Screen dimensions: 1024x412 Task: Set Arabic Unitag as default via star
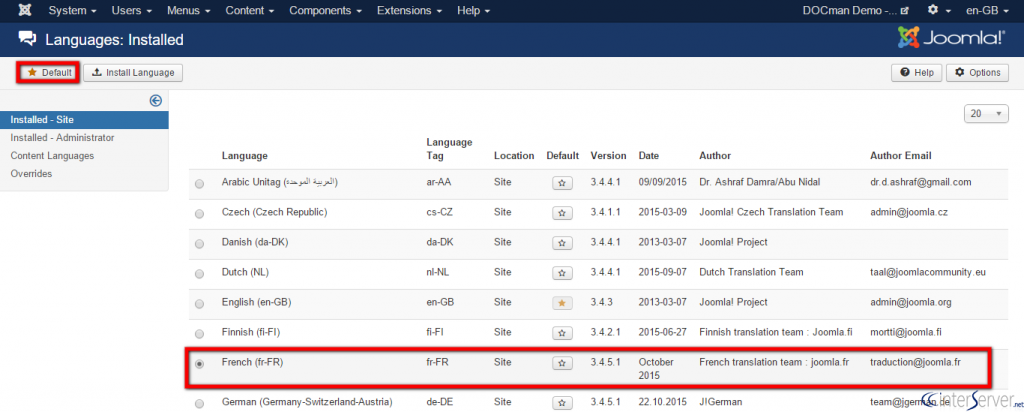point(562,183)
